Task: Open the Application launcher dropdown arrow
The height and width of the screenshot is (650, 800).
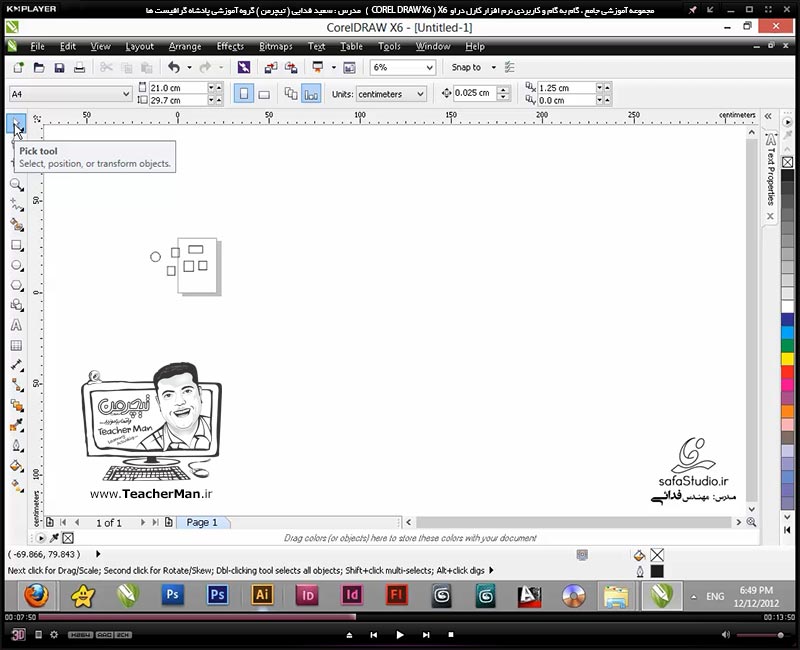Action: pyautogui.click(x=334, y=67)
